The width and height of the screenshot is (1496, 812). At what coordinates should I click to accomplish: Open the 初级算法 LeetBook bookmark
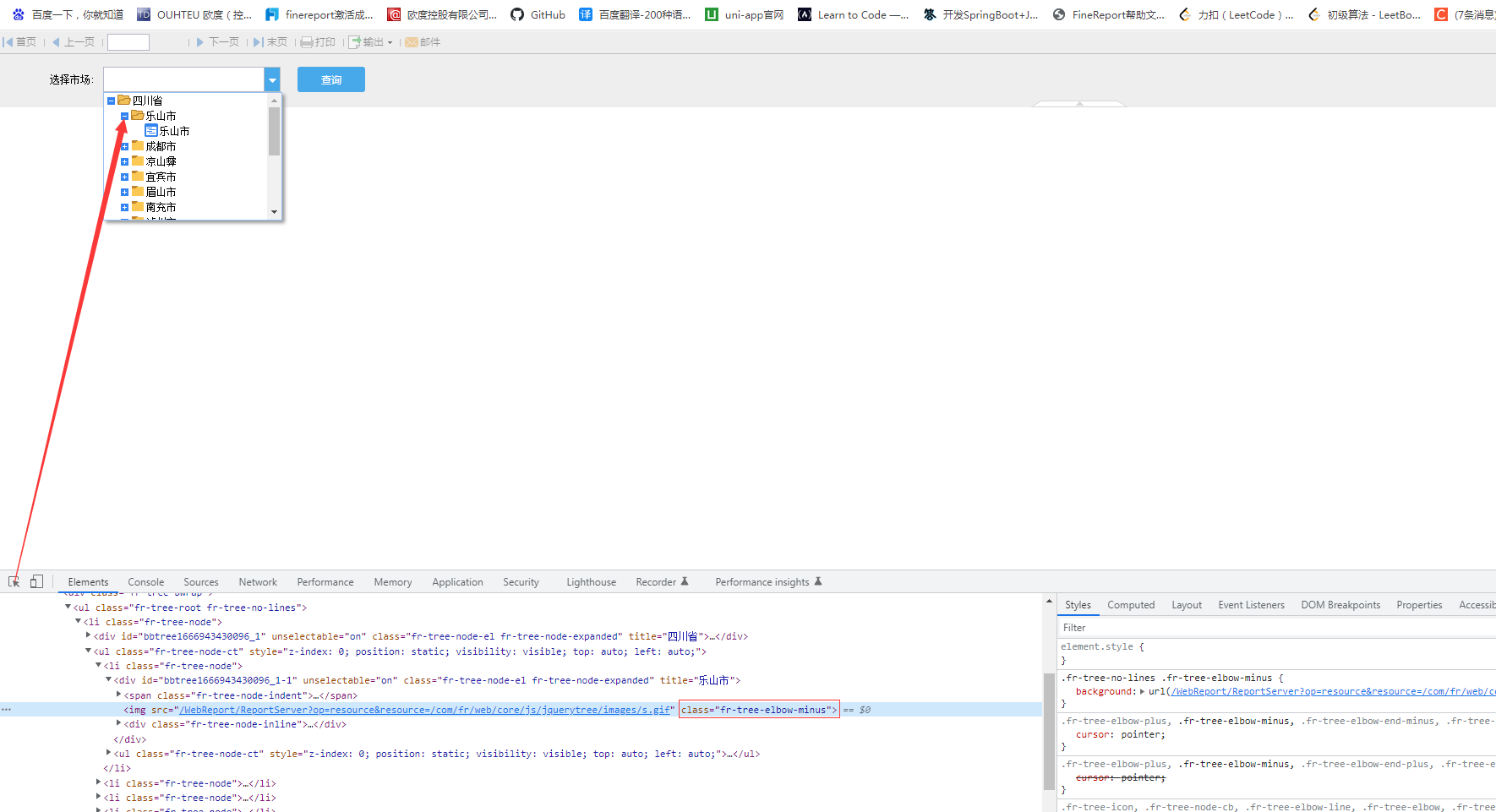tap(1364, 14)
